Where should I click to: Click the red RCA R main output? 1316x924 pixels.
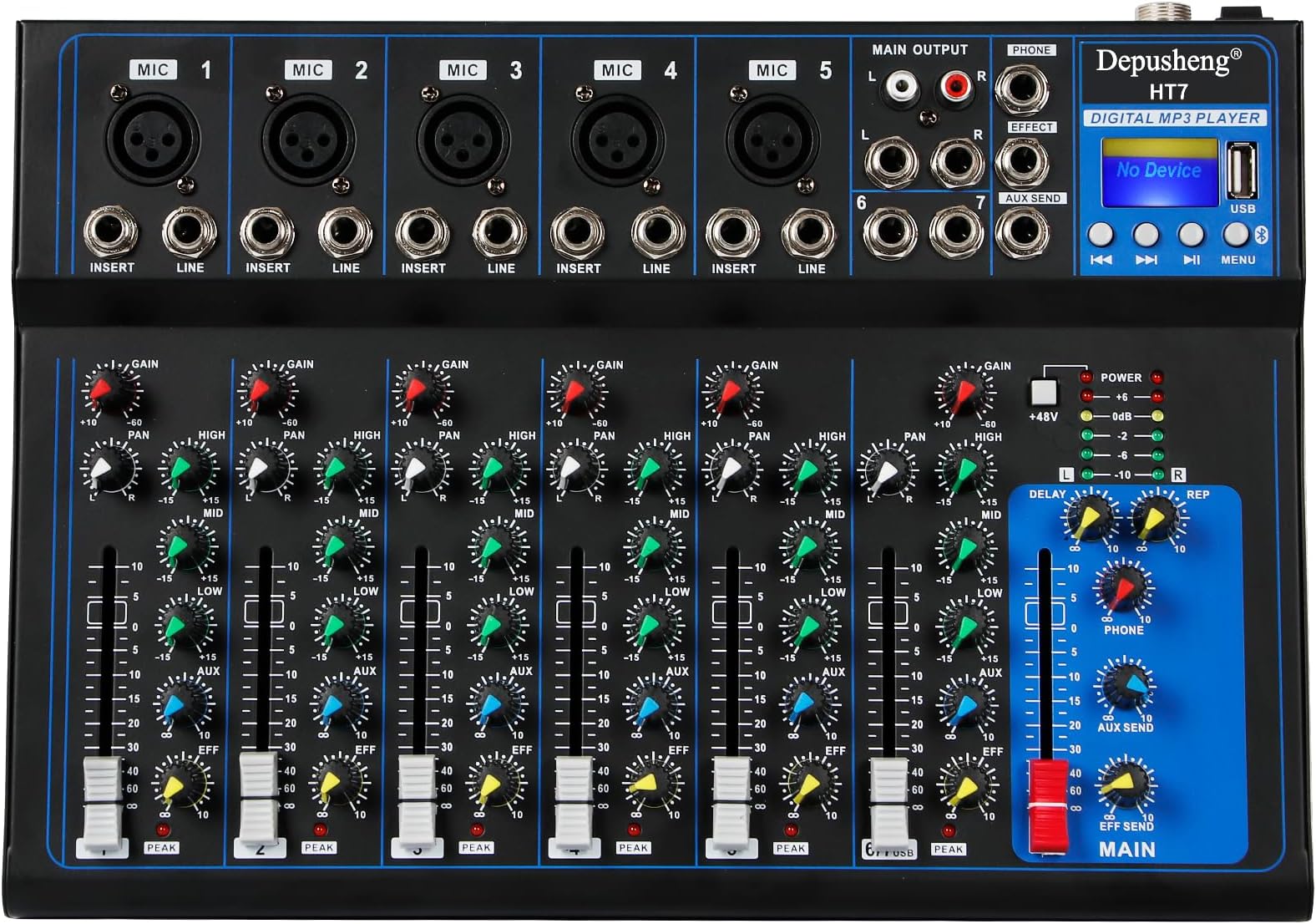[x=957, y=86]
